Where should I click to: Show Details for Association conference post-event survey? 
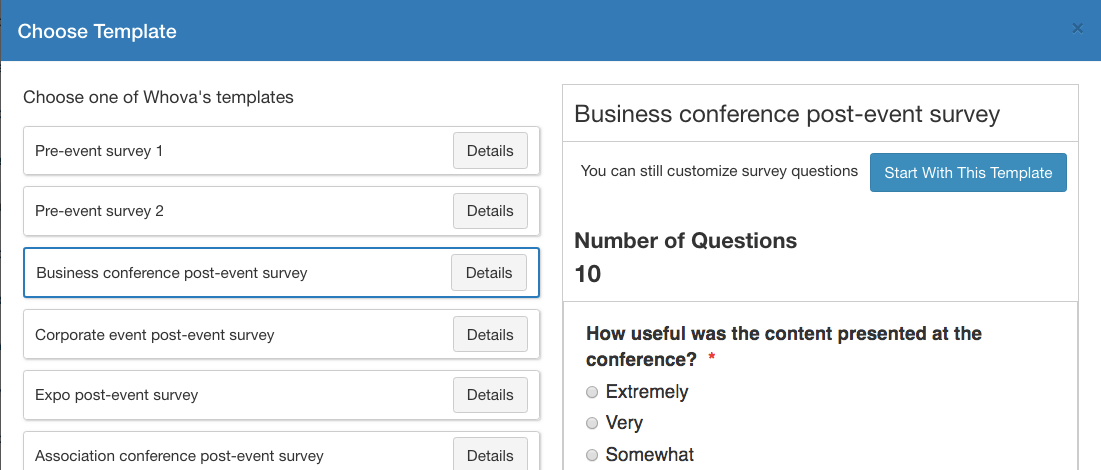click(x=490, y=455)
